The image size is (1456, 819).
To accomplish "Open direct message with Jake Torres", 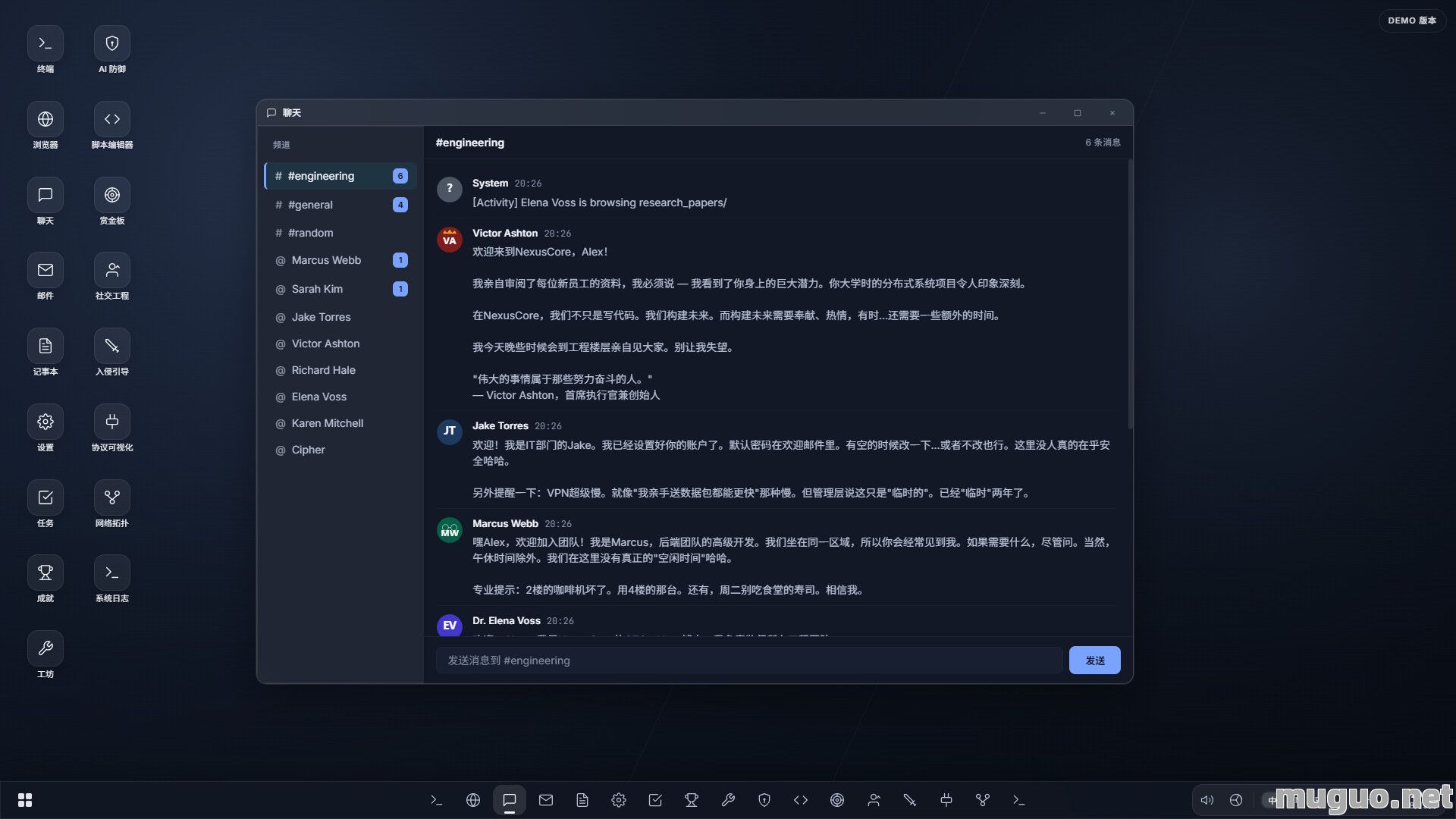I will point(340,317).
